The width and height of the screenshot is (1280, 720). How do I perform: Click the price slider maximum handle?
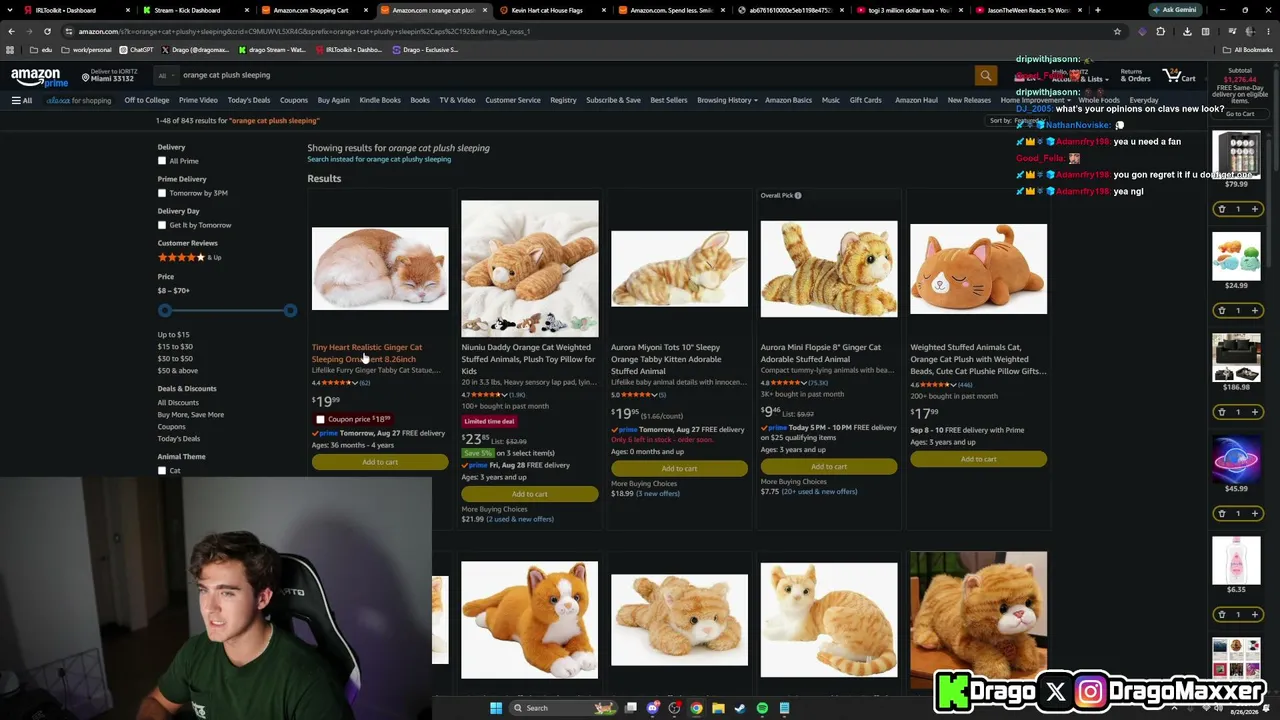[290, 311]
